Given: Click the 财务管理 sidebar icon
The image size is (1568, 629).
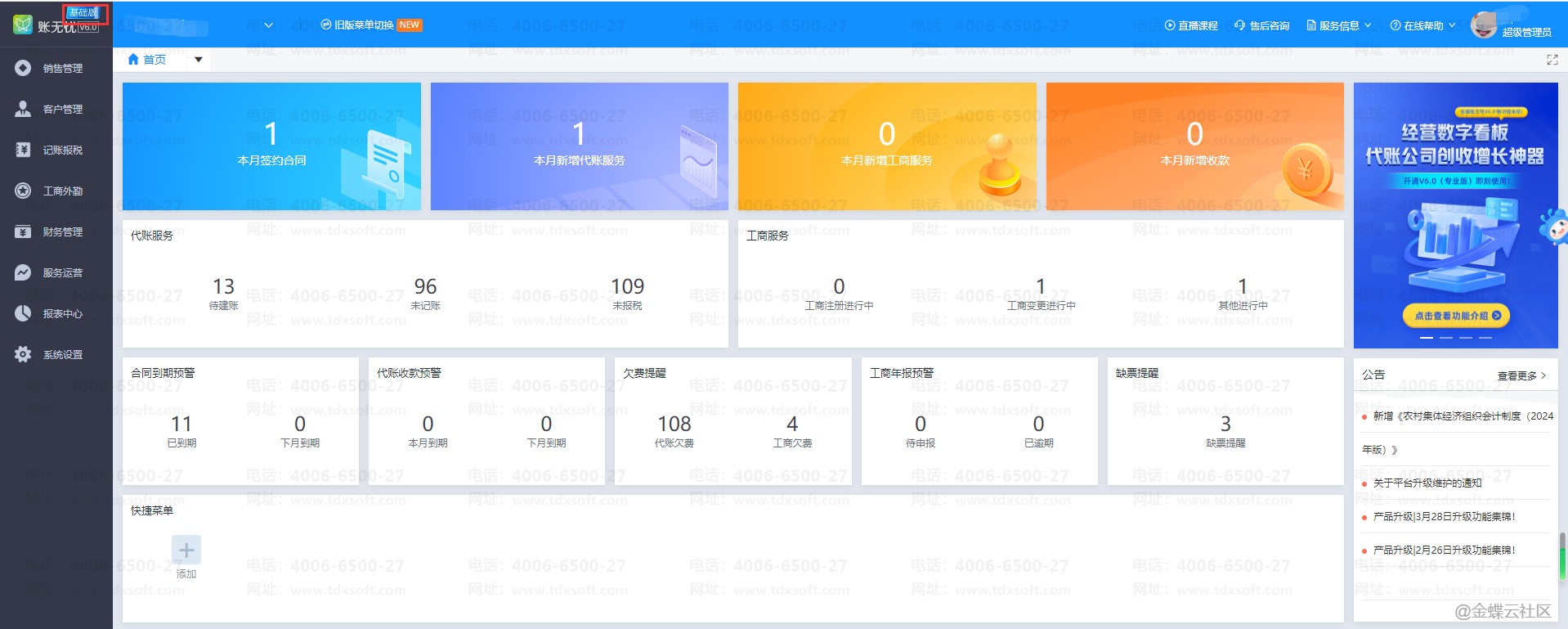Looking at the screenshot, I should pyautogui.click(x=23, y=231).
